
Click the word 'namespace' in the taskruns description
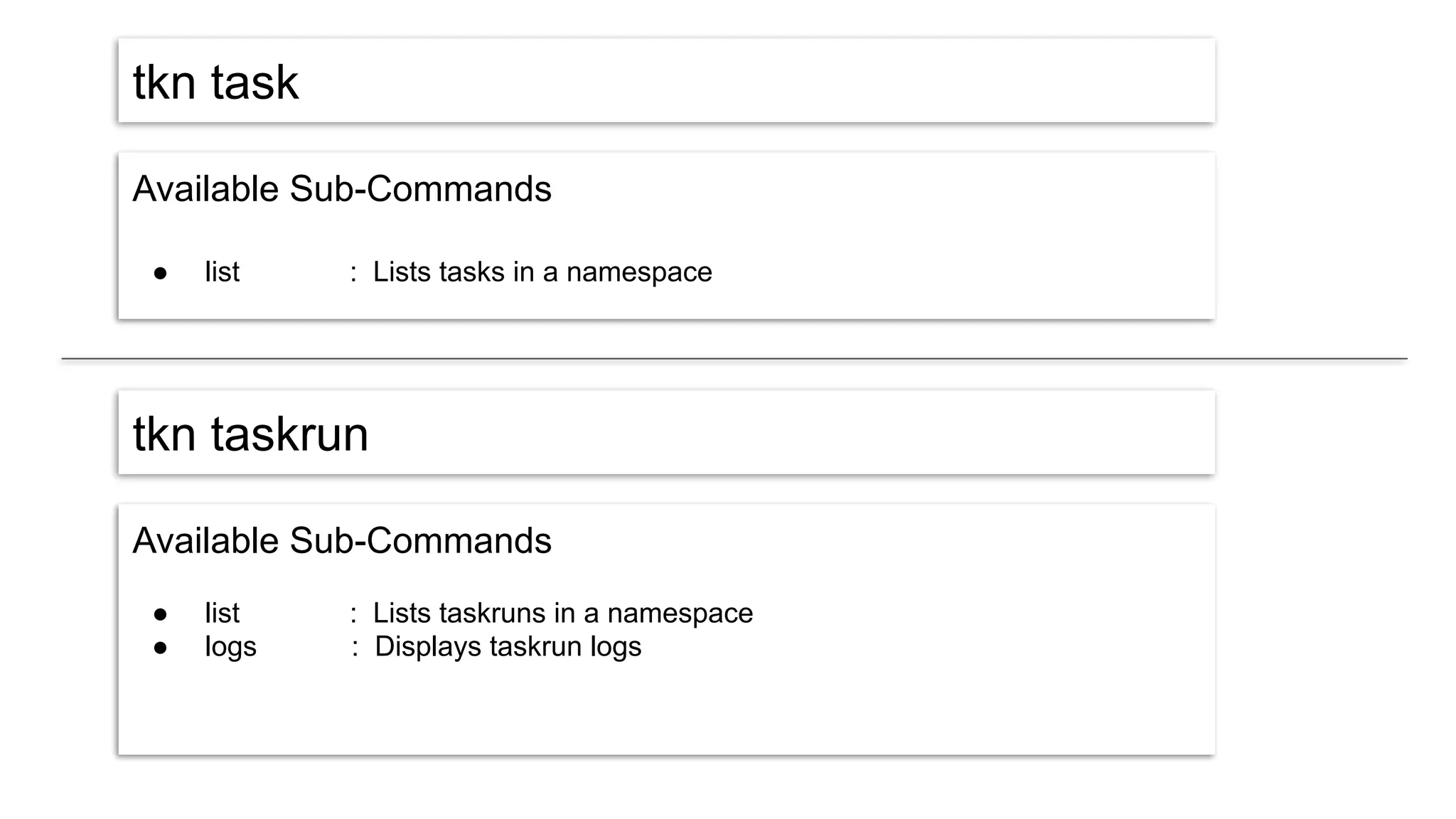tap(680, 614)
